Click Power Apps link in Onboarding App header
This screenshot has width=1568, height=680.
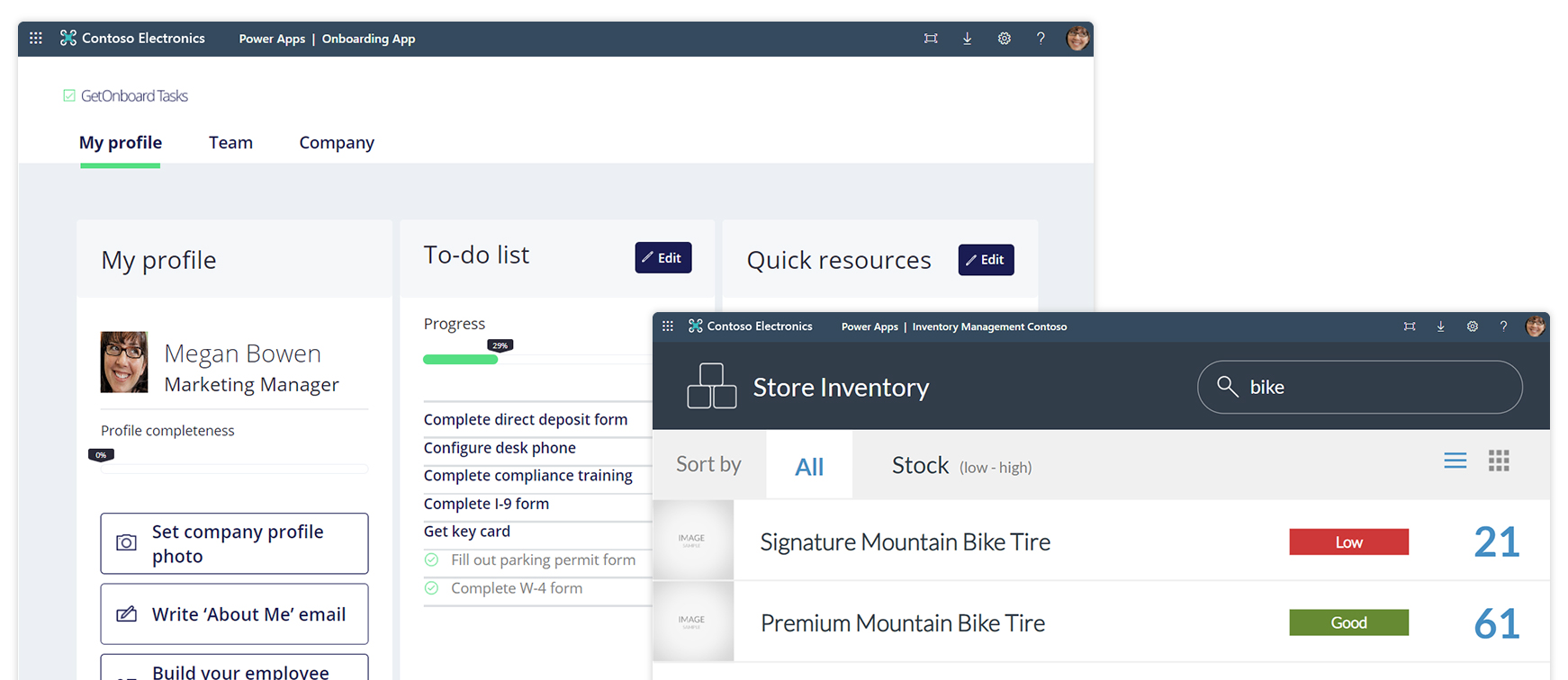272,39
